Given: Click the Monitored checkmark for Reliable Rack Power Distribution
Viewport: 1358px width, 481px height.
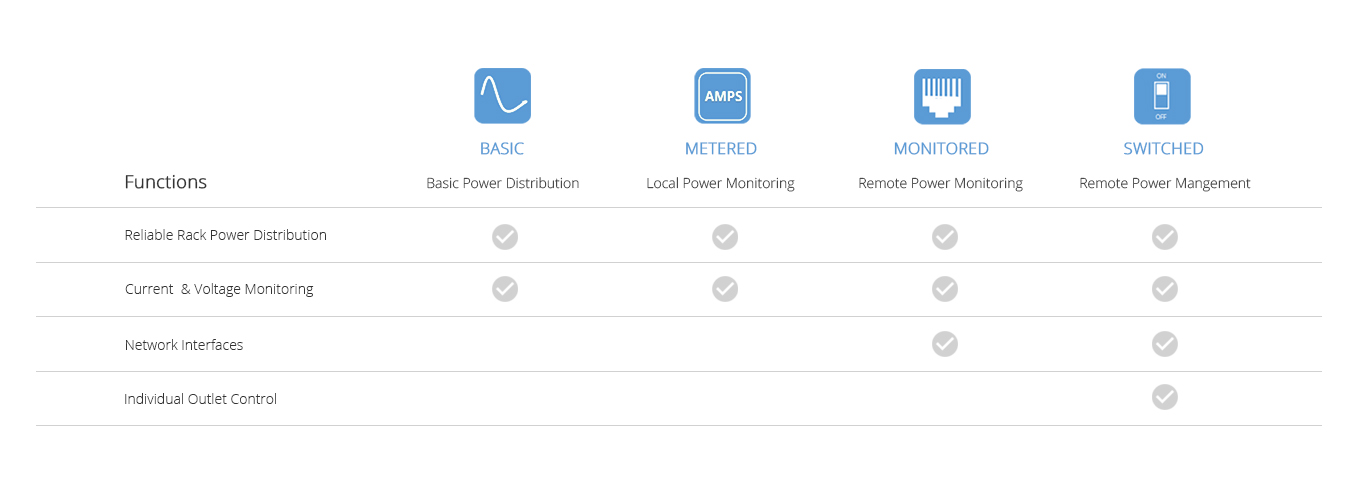Looking at the screenshot, I should pos(944,237).
